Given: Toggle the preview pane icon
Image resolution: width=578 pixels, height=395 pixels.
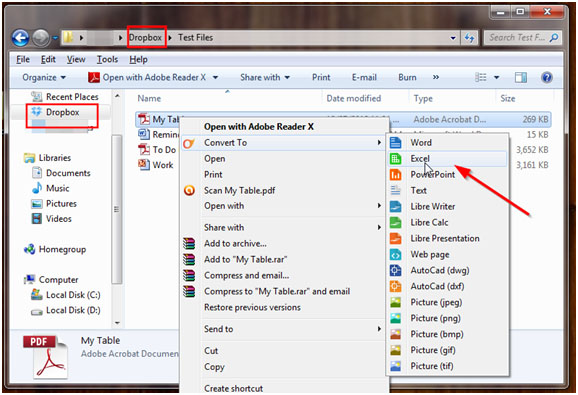Looking at the screenshot, I should 520,77.
